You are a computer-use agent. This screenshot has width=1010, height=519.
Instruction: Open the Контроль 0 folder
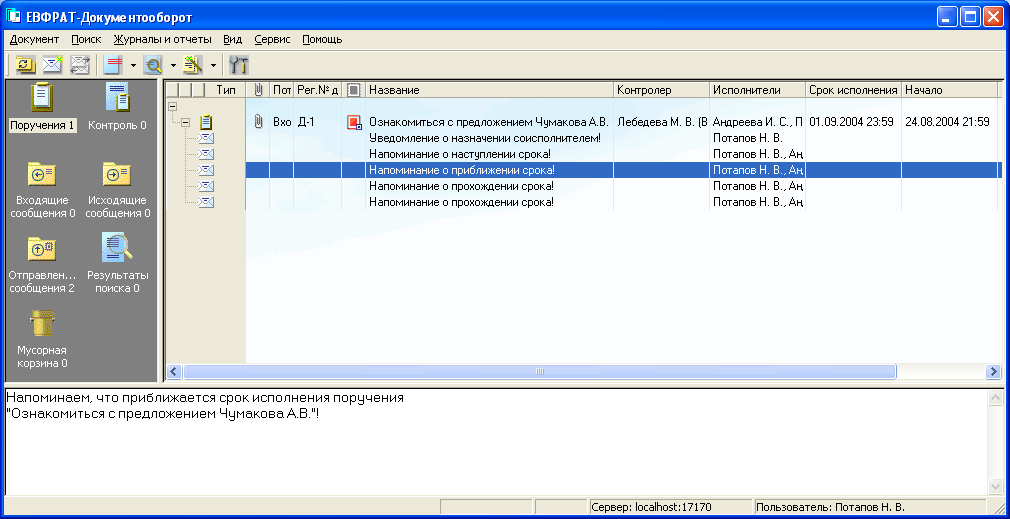coord(118,107)
